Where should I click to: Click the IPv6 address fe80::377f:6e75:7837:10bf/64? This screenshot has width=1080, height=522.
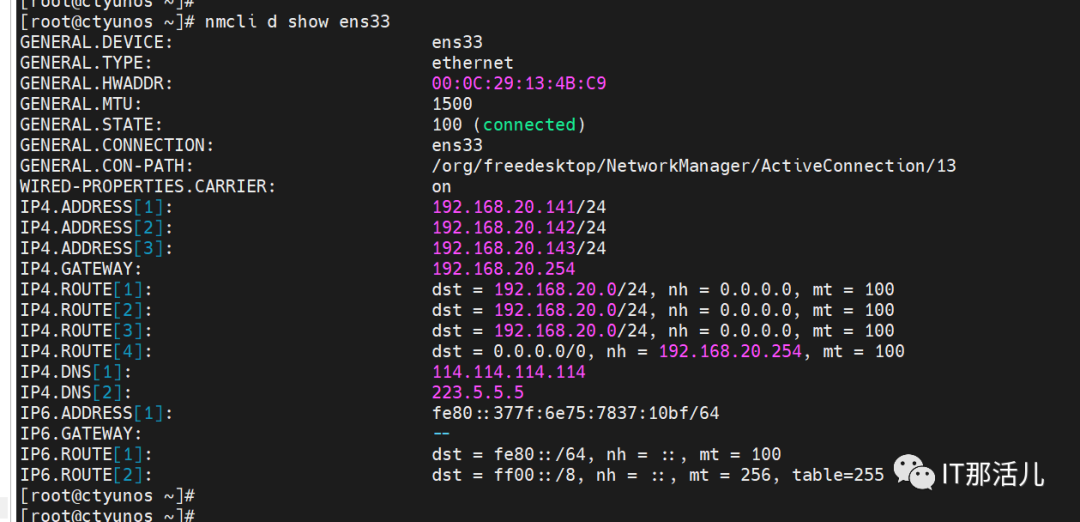coord(575,413)
